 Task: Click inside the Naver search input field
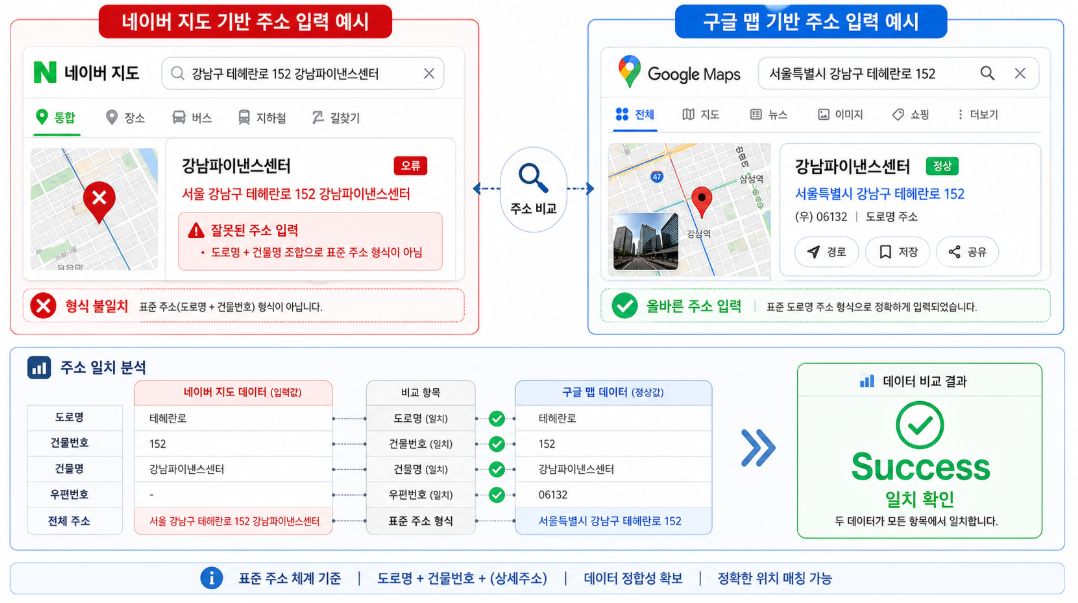pos(302,74)
